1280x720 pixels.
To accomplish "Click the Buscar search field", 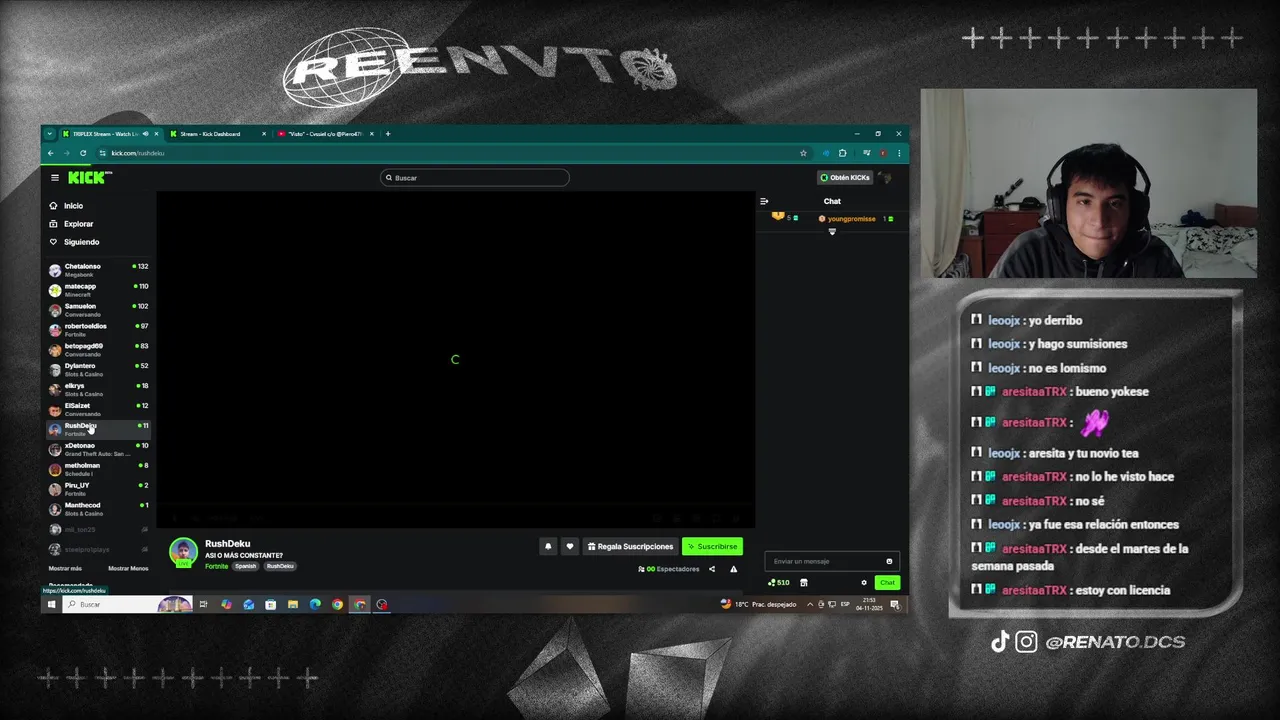I will (x=475, y=177).
